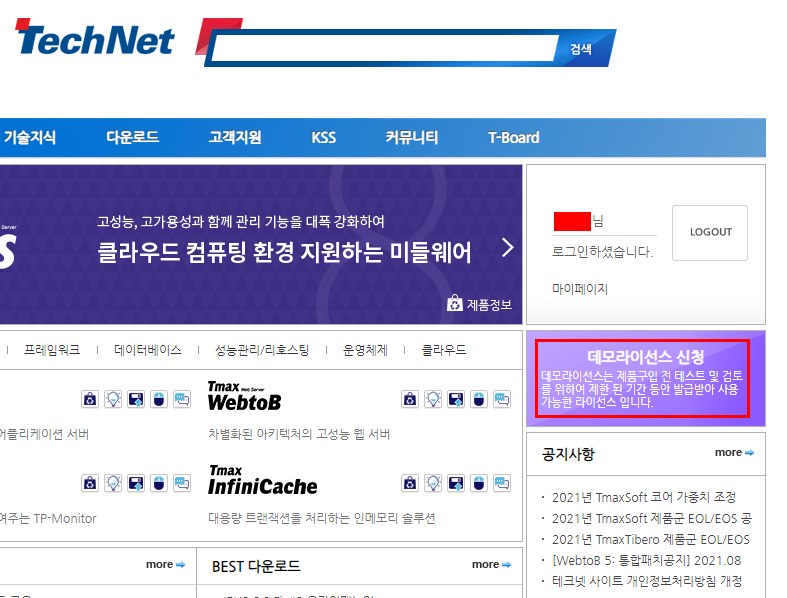Image resolution: width=787 pixels, height=598 pixels.
Task: Open the chat bubbles icon for WebtoB
Action: pos(502,399)
